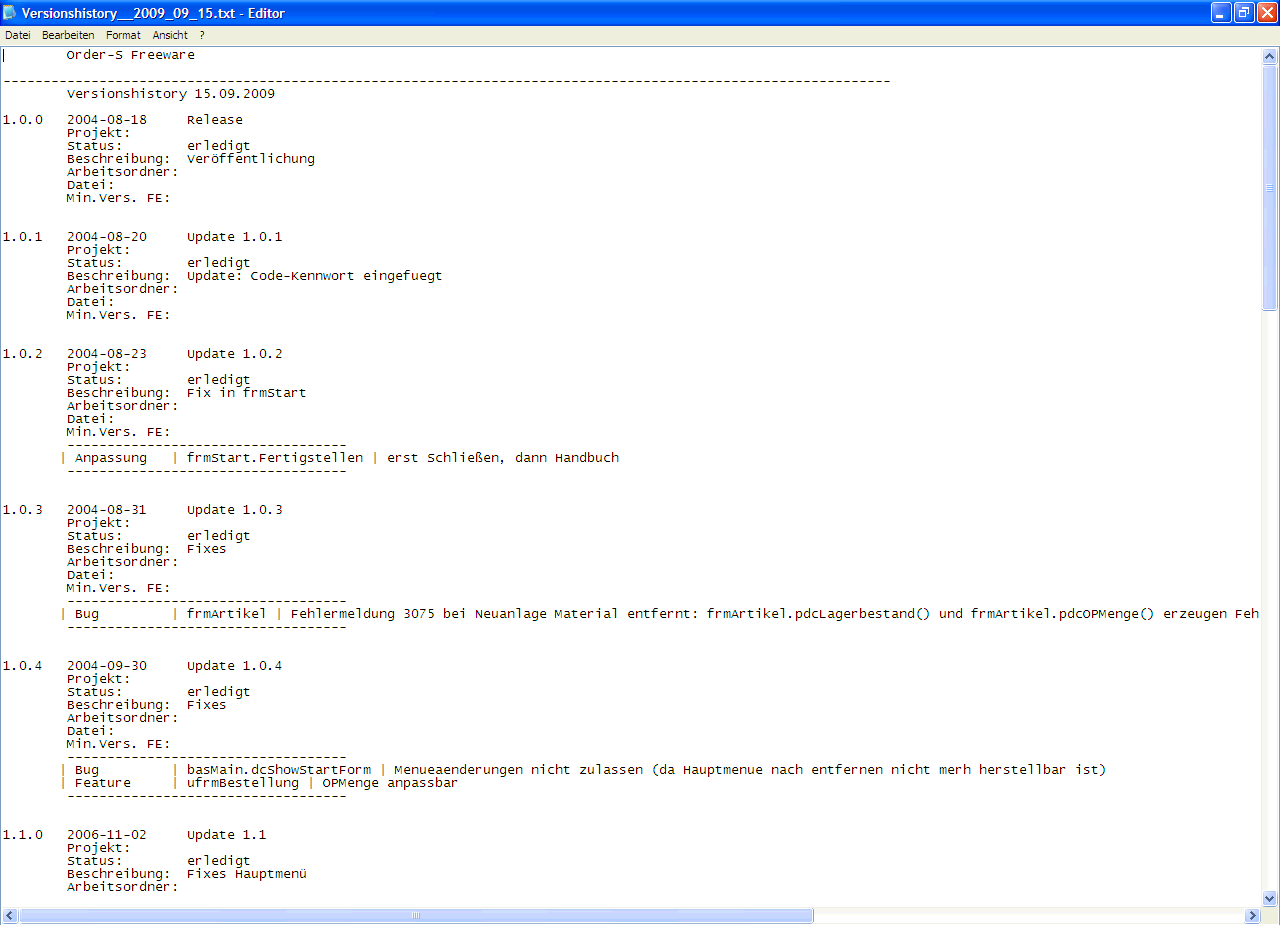
Task: Open the Format menu
Action: coord(123,35)
